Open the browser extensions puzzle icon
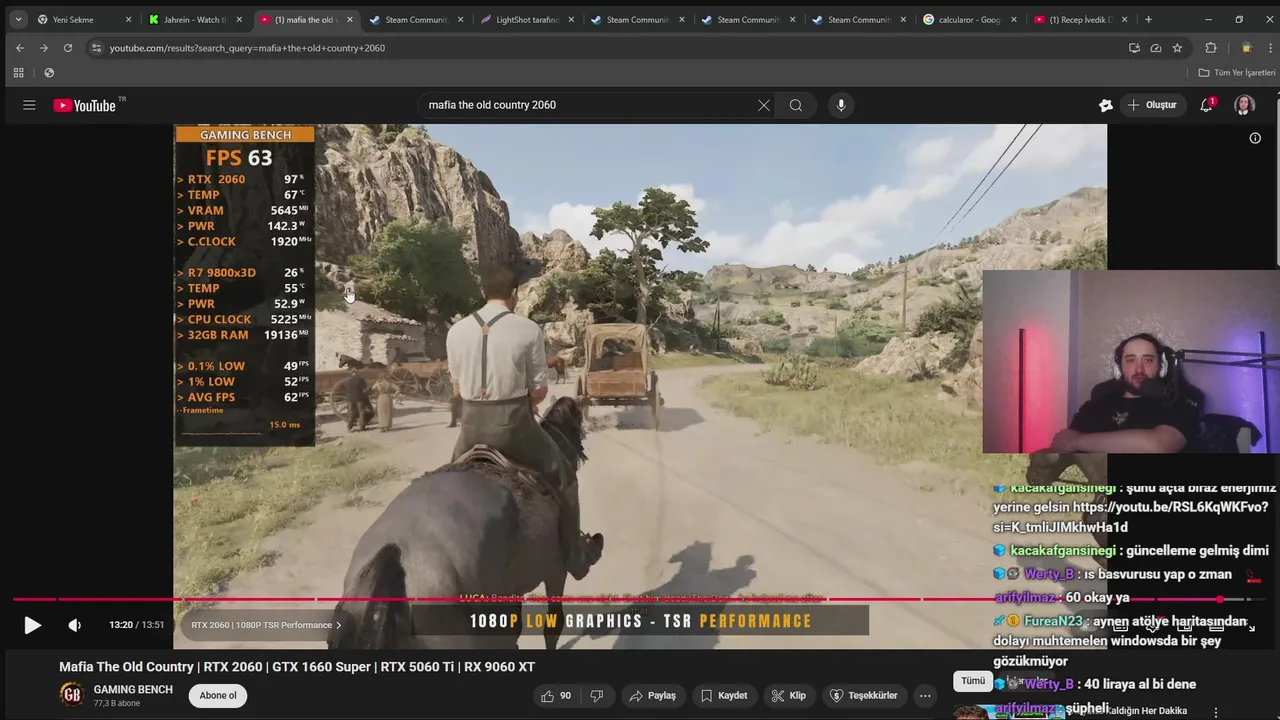The image size is (1280, 720). click(1211, 48)
